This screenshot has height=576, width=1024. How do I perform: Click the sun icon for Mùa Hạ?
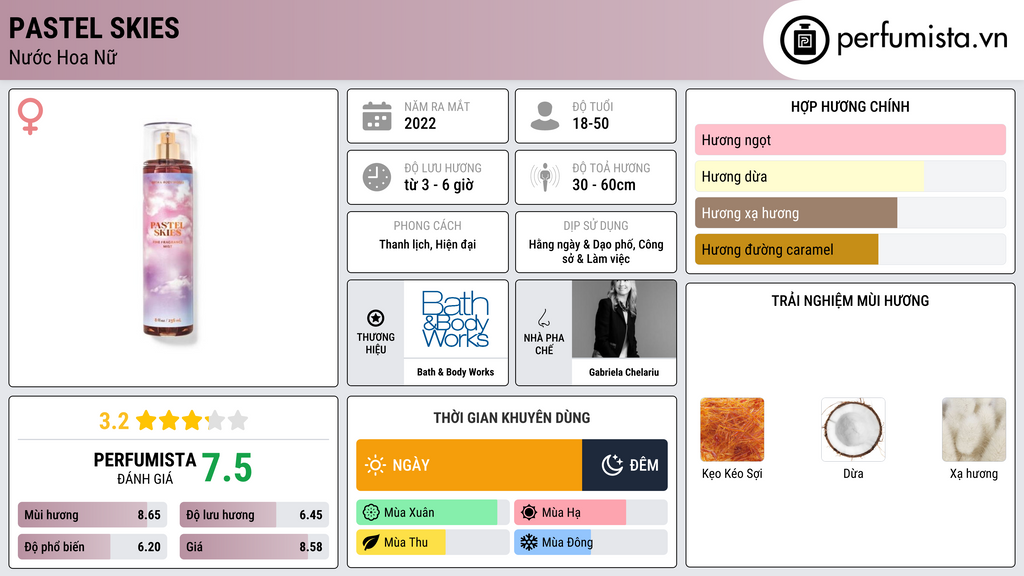(529, 513)
